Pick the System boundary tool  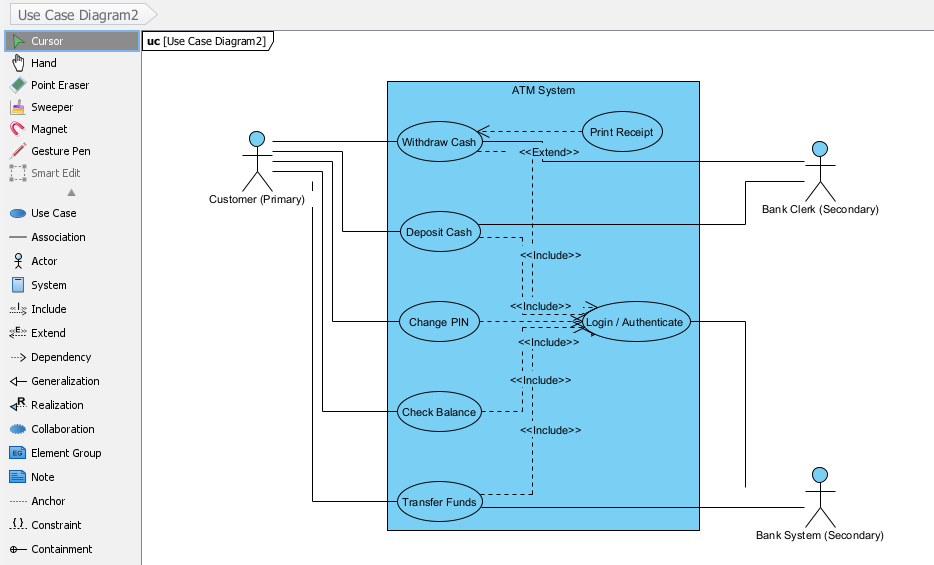(72, 285)
